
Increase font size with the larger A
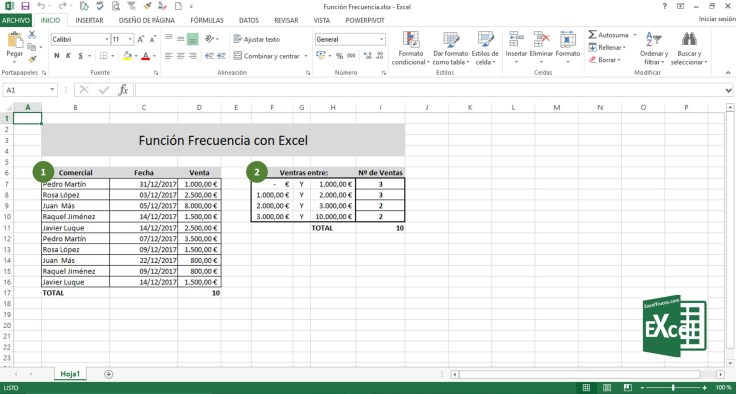(141, 39)
